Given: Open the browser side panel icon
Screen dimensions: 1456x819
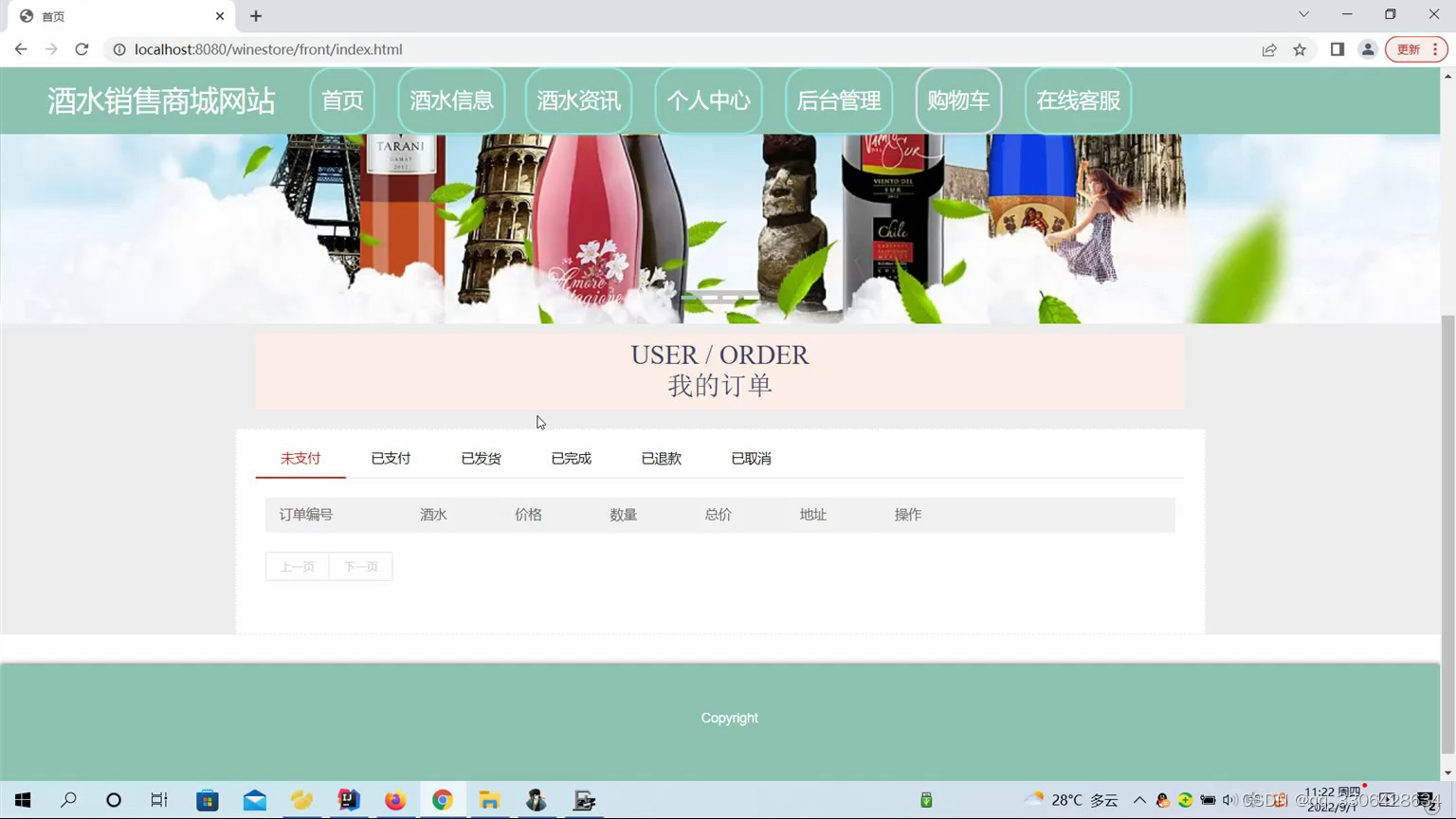Looking at the screenshot, I should (1338, 49).
